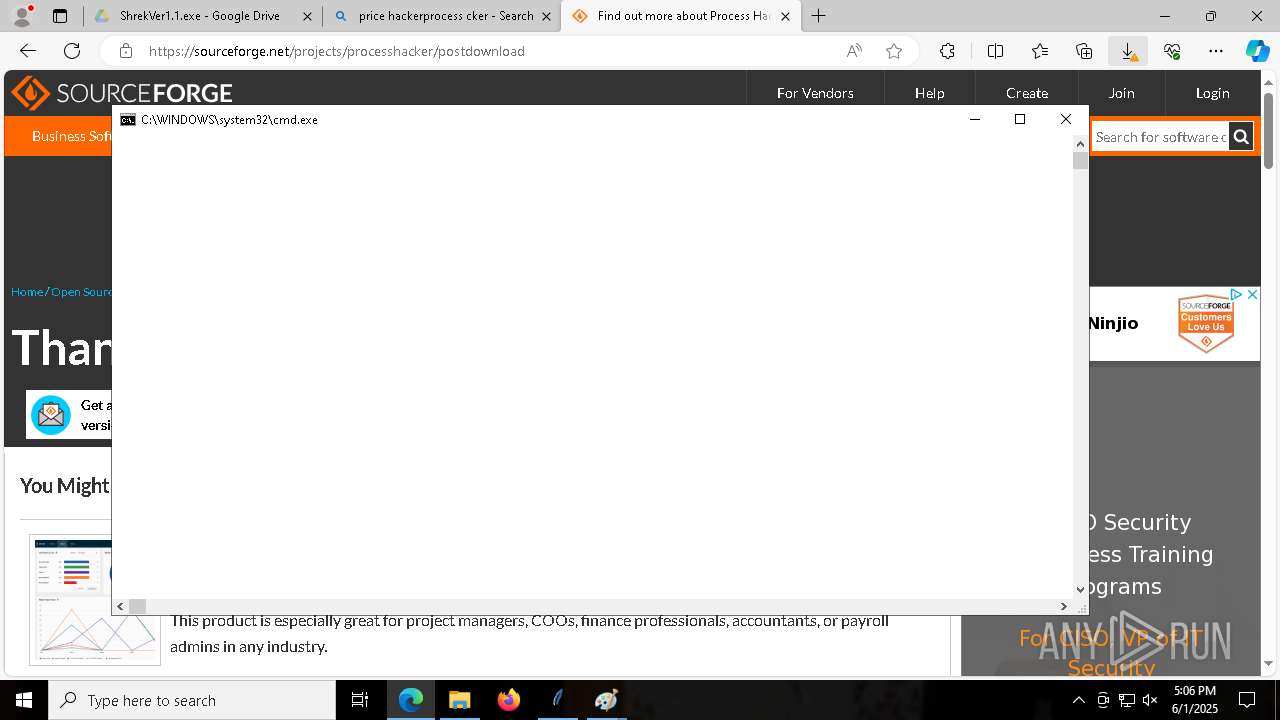Focus the Search for software field
Viewport: 1280px width, 720px height.
point(1160,137)
